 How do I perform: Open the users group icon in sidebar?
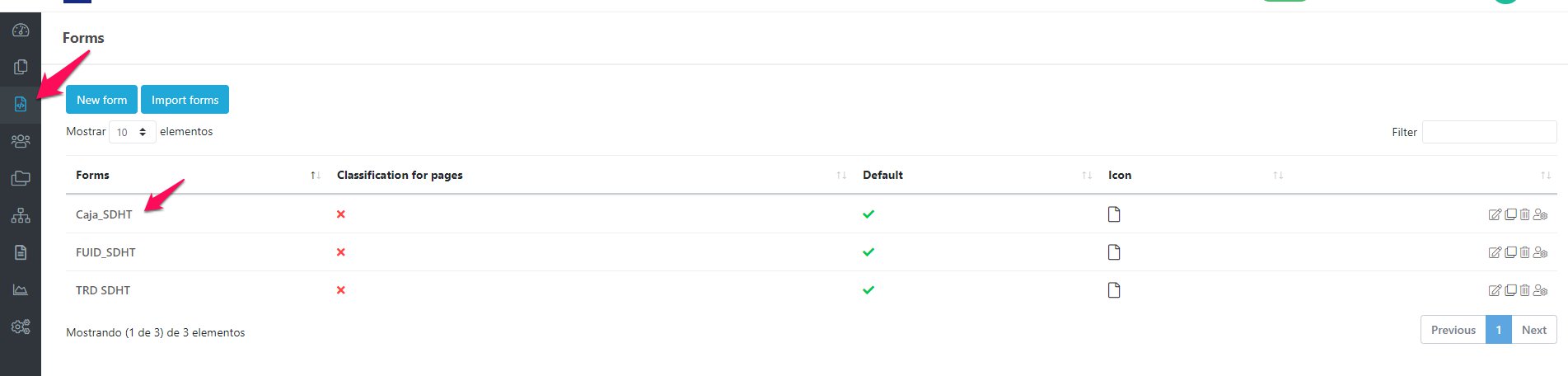(x=21, y=141)
